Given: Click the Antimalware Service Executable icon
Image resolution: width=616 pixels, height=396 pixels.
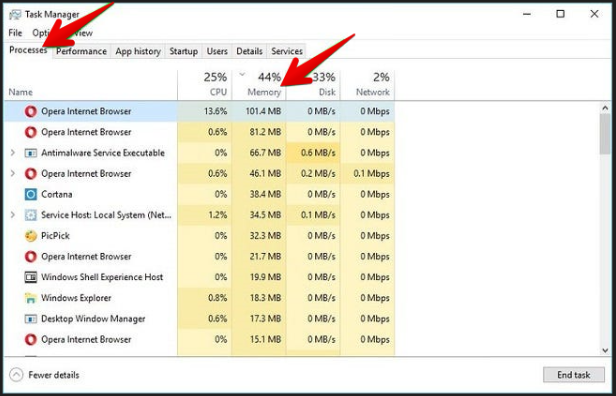Looking at the screenshot, I should [31, 153].
